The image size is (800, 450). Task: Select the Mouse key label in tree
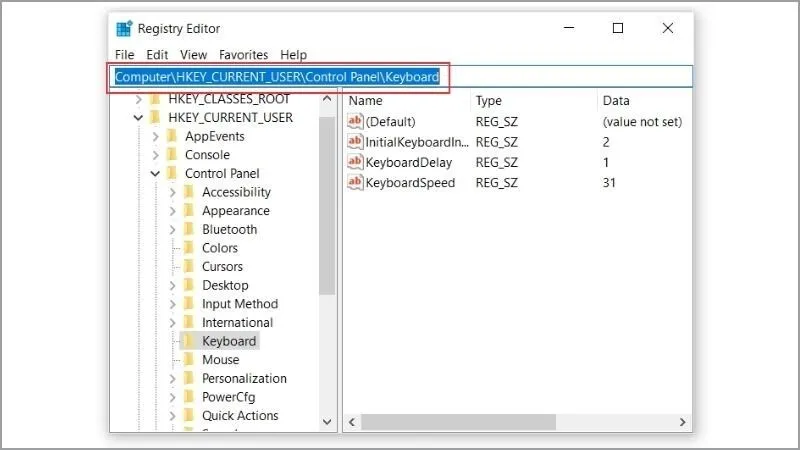click(220, 360)
